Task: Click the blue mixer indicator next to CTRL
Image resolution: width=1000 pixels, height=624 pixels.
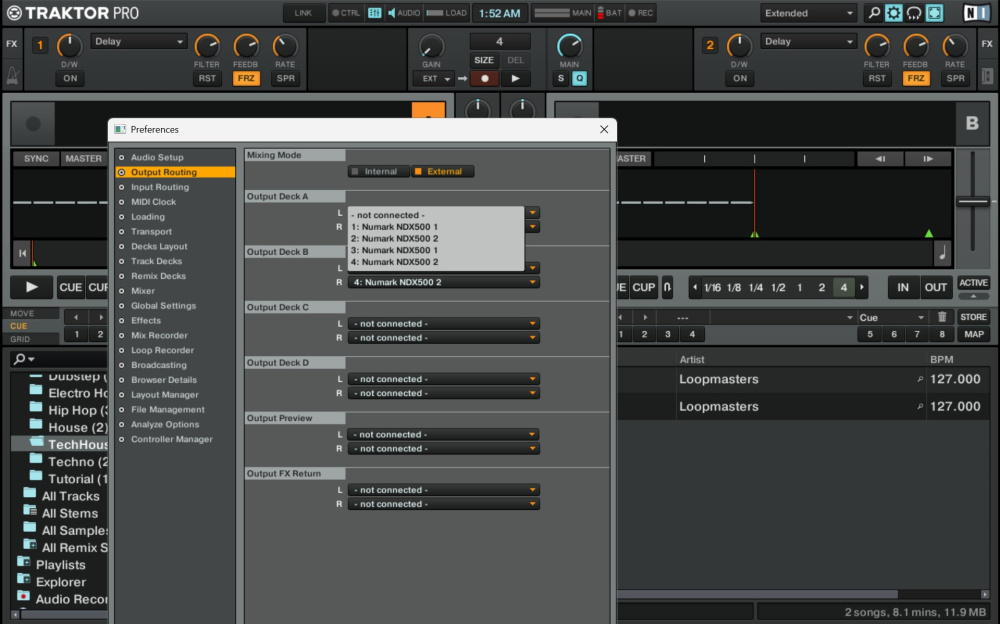Action: tap(374, 13)
